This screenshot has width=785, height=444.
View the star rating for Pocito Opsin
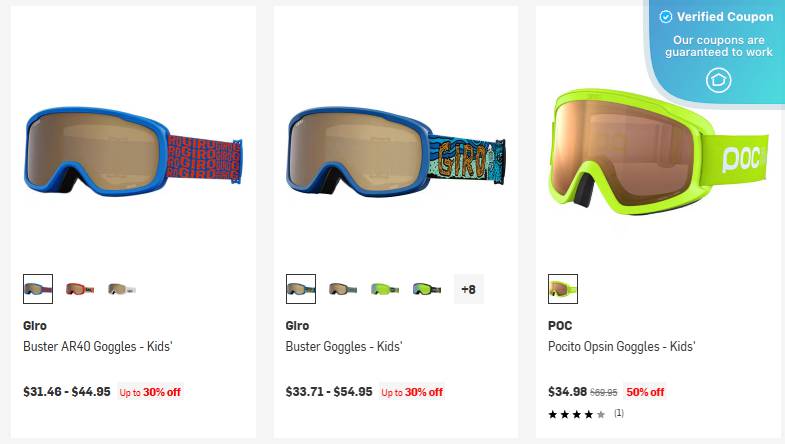point(577,414)
